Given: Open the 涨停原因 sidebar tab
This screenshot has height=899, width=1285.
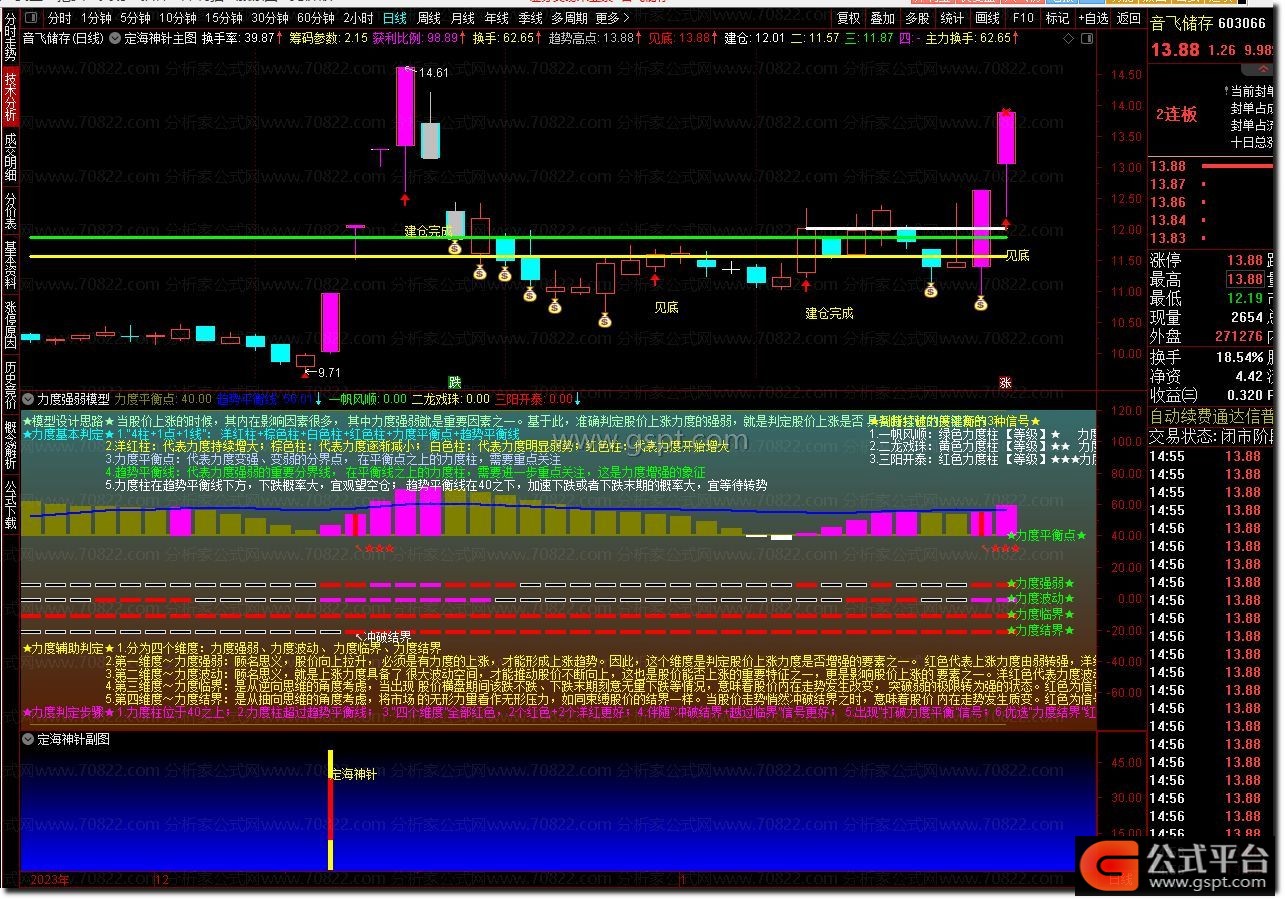Looking at the screenshot, I should click(10, 324).
